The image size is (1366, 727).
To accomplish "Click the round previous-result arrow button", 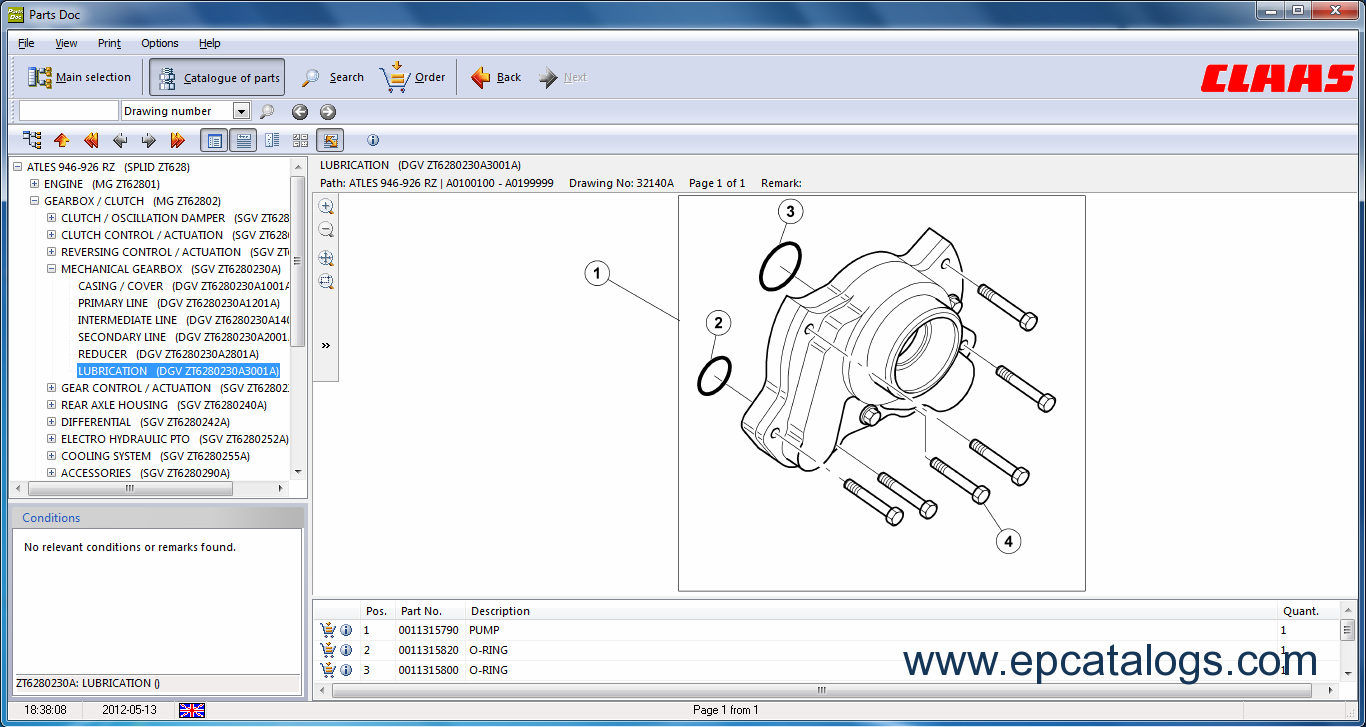I will point(300,112).
